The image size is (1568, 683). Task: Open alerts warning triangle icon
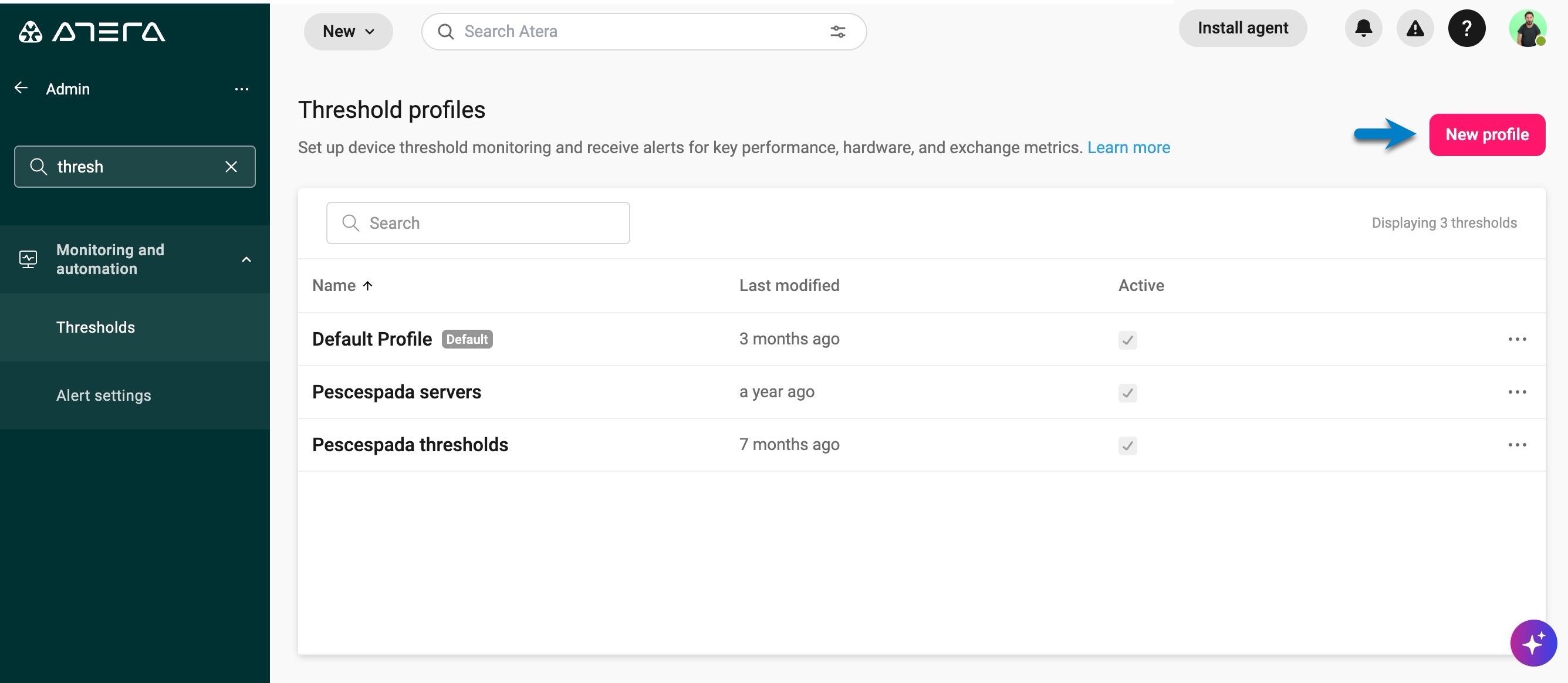[1415, 28]
